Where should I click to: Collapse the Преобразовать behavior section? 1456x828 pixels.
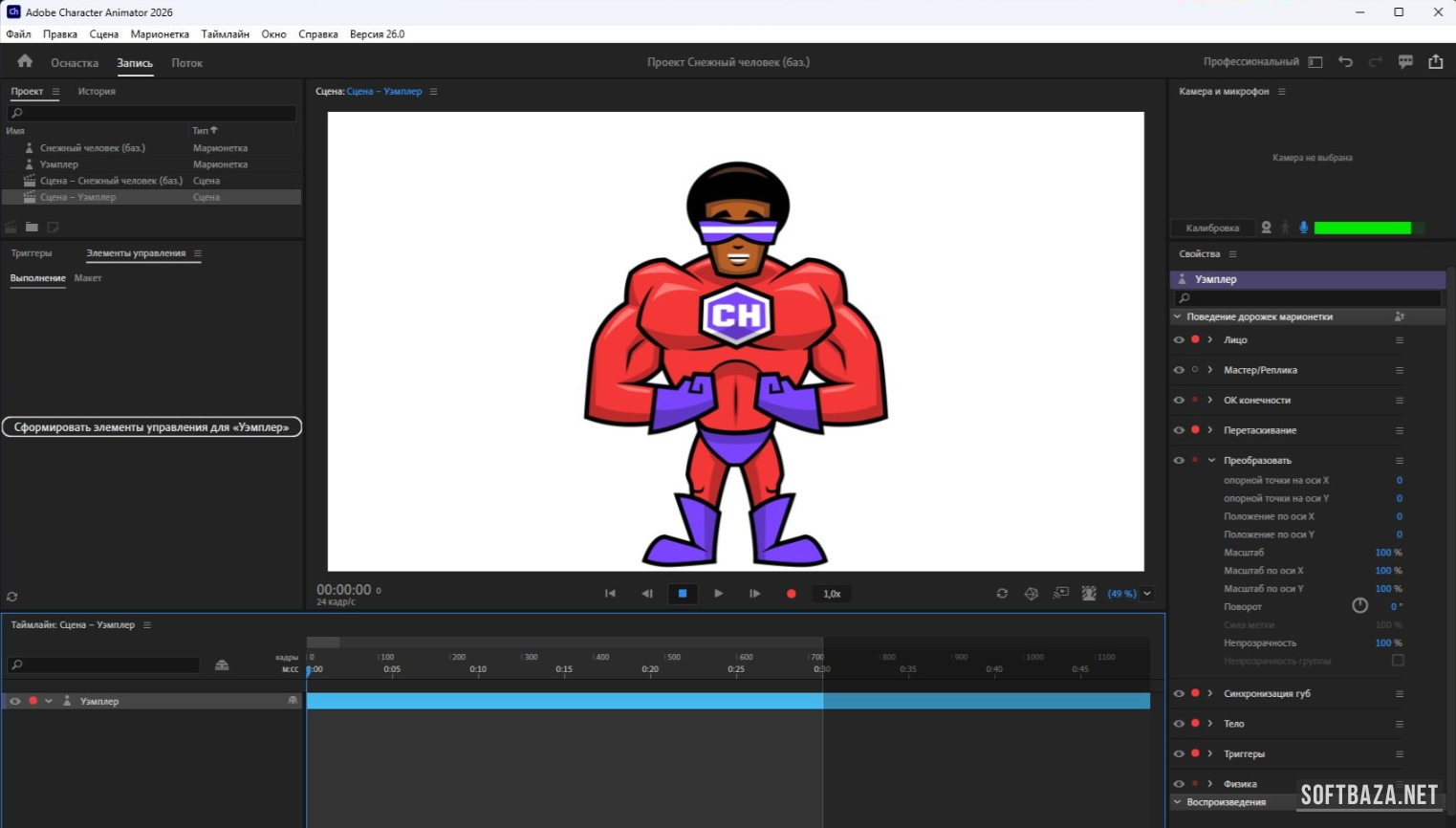1211,461
